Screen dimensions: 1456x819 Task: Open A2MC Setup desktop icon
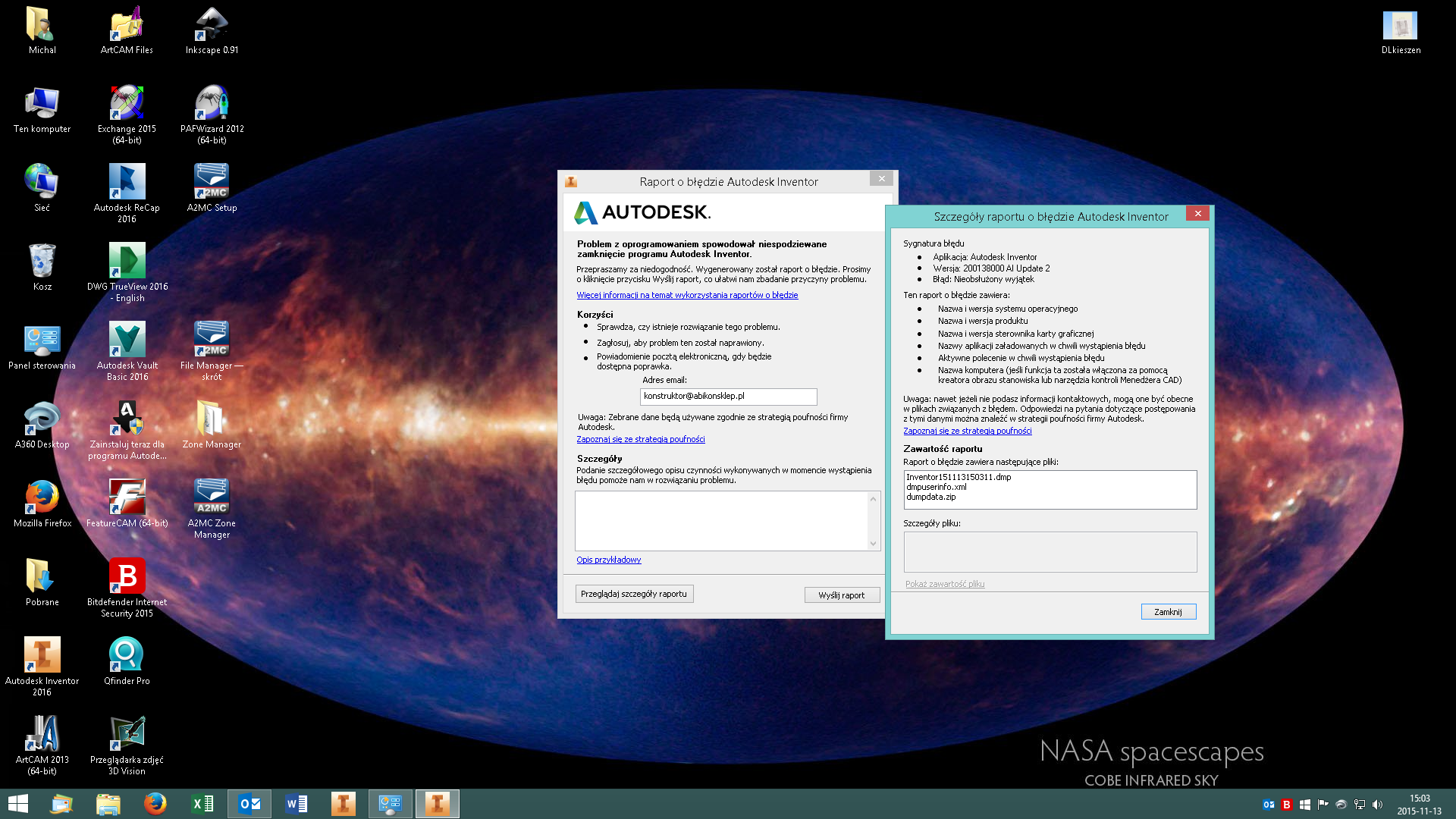pos(212,188)
